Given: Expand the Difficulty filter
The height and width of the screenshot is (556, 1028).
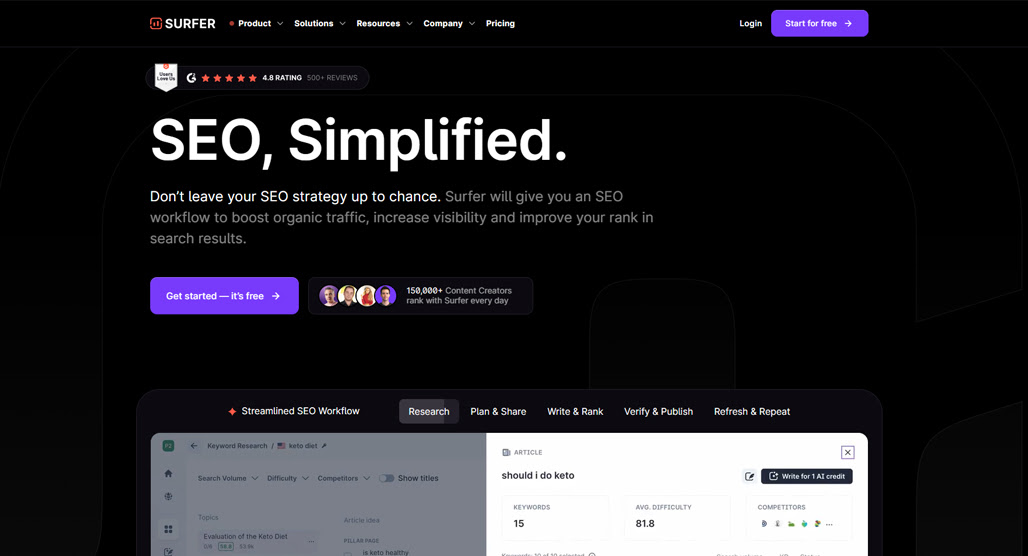Looking at the screenshot, I should click(288, 479).
